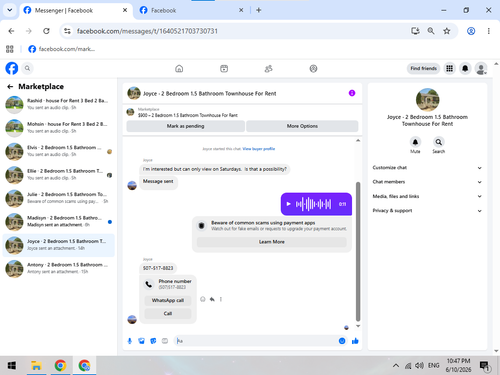Image resolution: width=500 pixels, height=375 pixels.
Task: Open Friends icon in top navigation
Action: 269,69
